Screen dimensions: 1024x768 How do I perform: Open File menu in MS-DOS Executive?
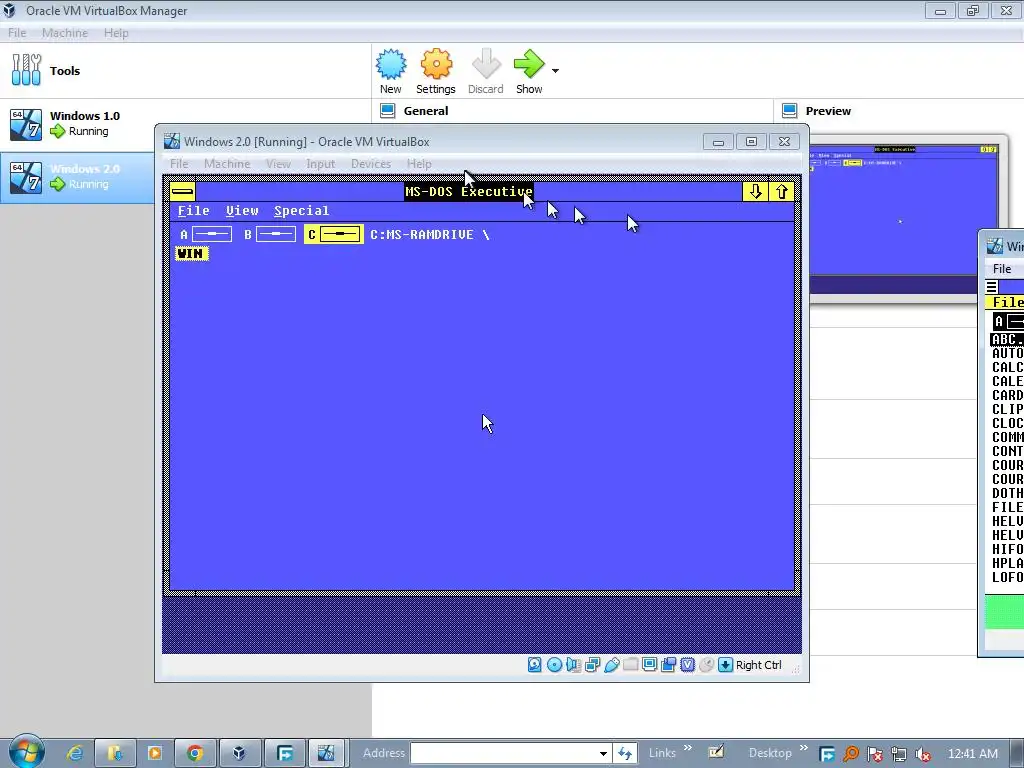pos(194,211)
